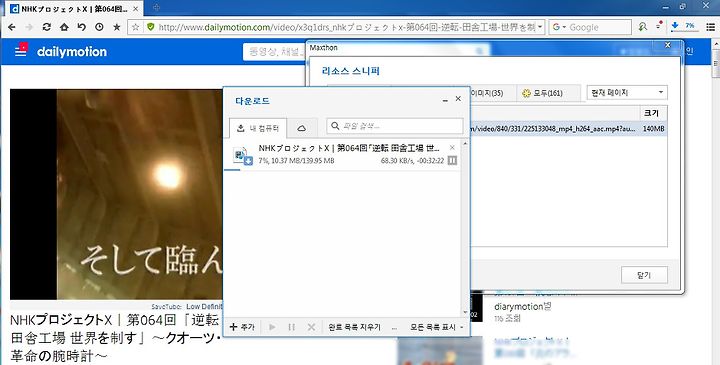This screenshot has width=720, height=365.
Task: Select the NHK プロジェクトX download item
Action: (x=343, y=155)
